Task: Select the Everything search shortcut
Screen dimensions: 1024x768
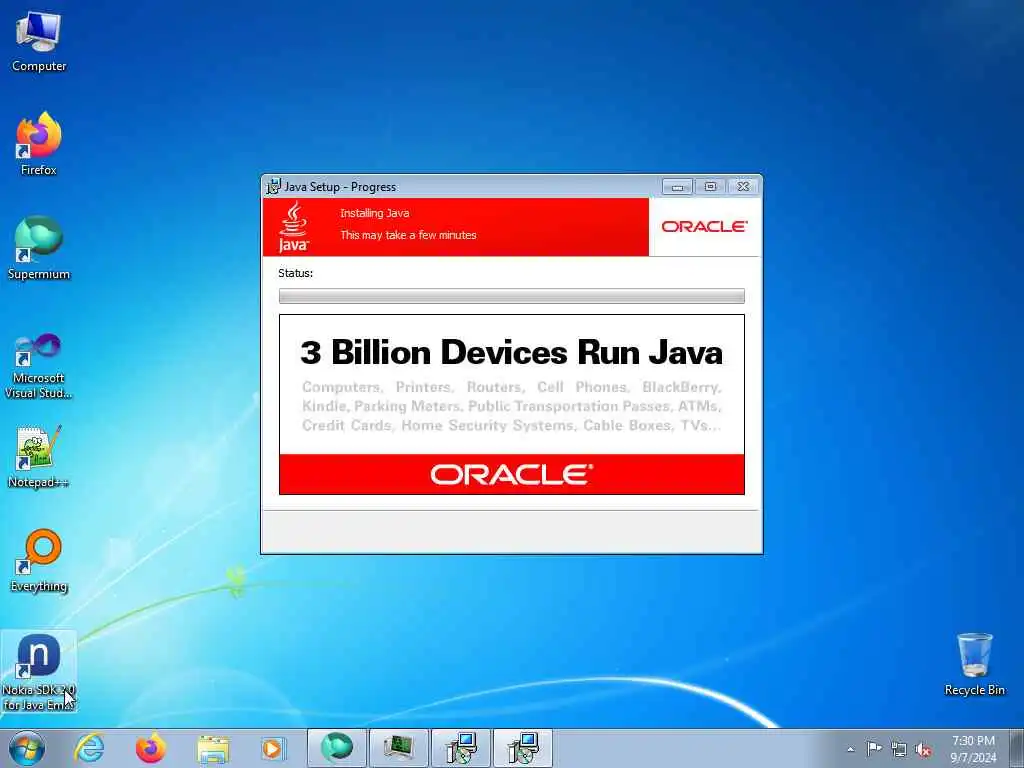Action: [39, 561]
